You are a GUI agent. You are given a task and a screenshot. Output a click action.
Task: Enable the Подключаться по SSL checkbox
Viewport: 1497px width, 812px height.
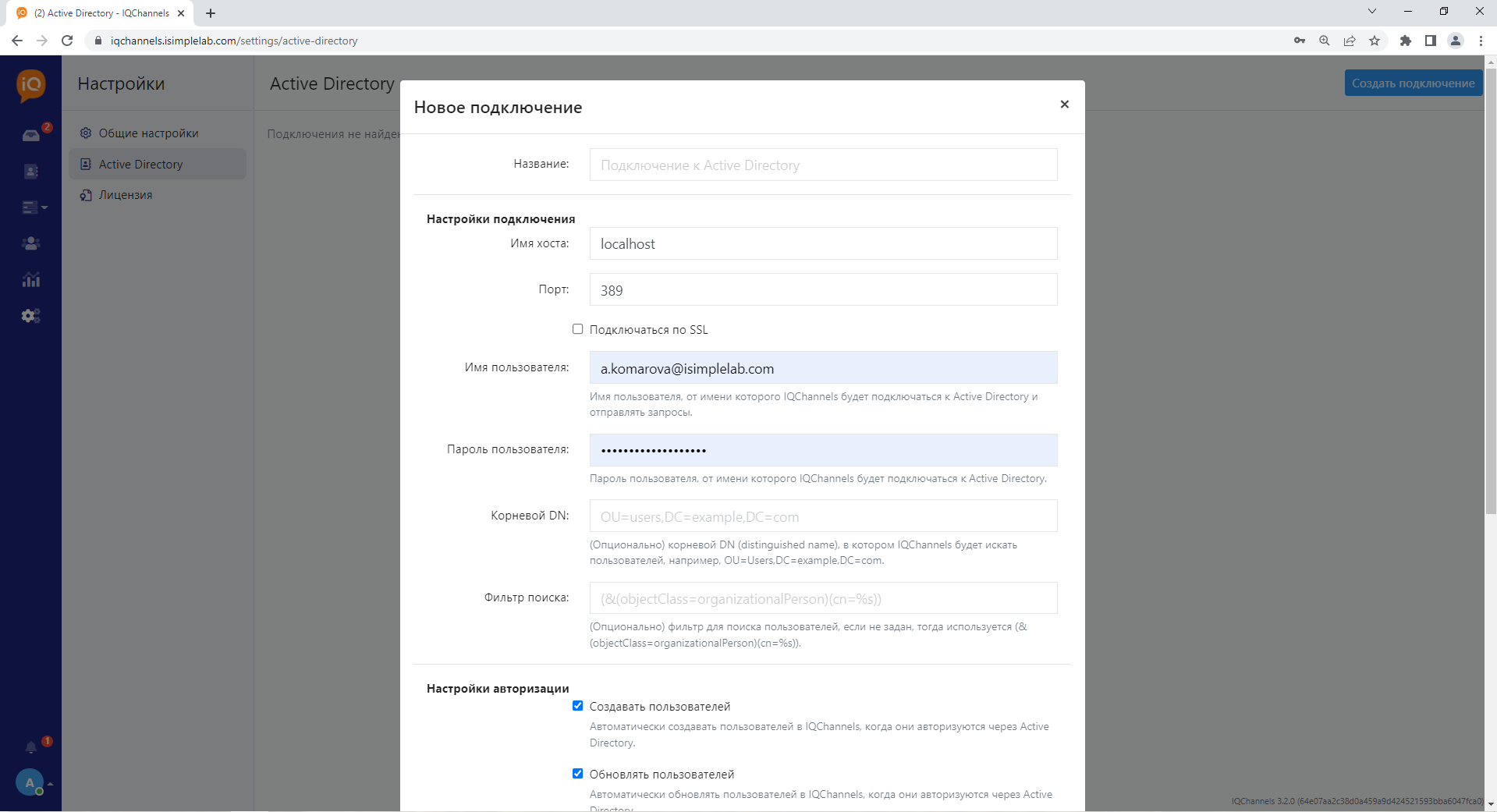tap(577, 329)
